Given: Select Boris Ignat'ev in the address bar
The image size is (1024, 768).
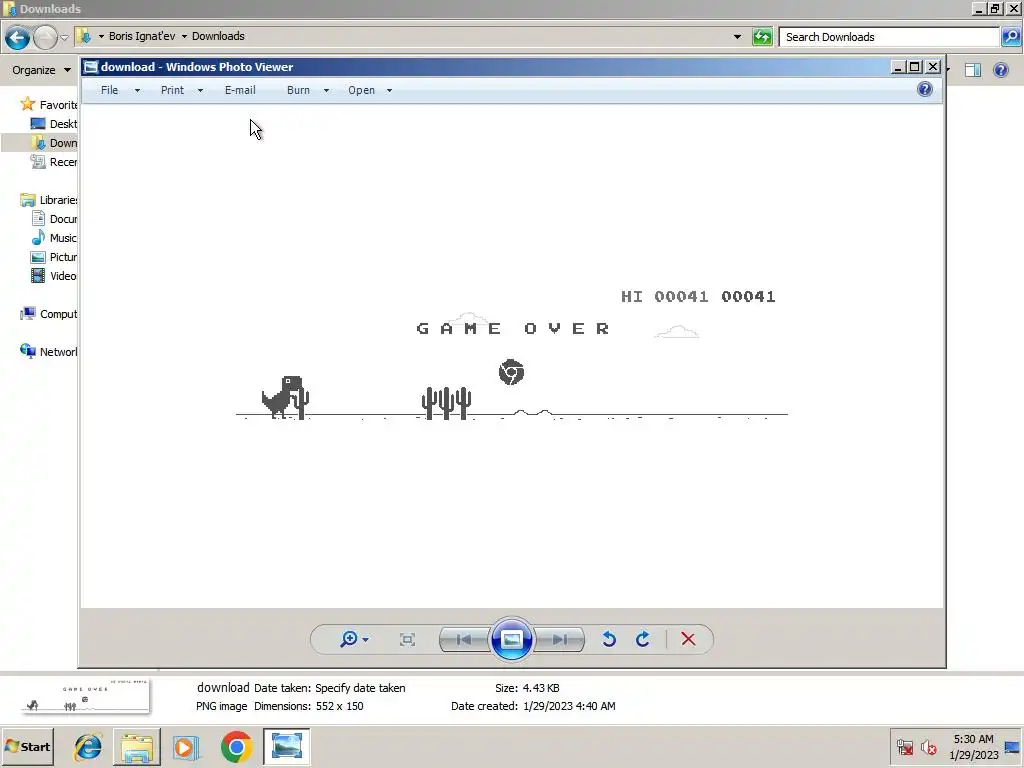Looking at the screenshot, I should pyautogui.click(x=142, y=36).
